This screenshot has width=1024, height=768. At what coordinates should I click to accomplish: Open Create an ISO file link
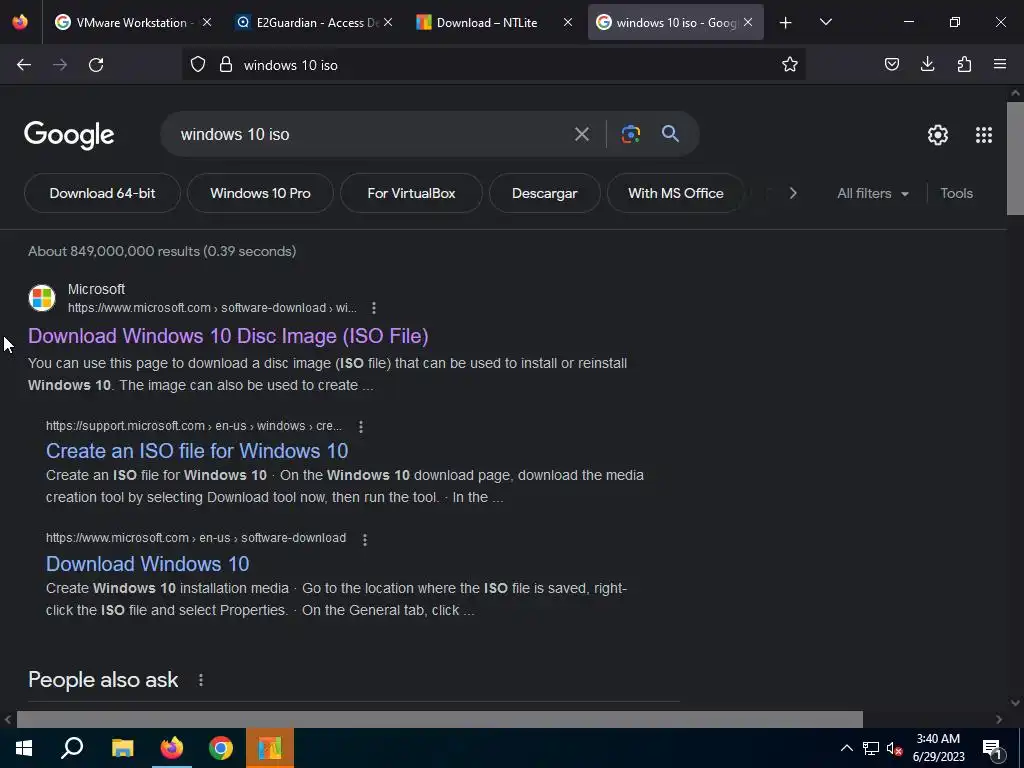coord(197,451)
